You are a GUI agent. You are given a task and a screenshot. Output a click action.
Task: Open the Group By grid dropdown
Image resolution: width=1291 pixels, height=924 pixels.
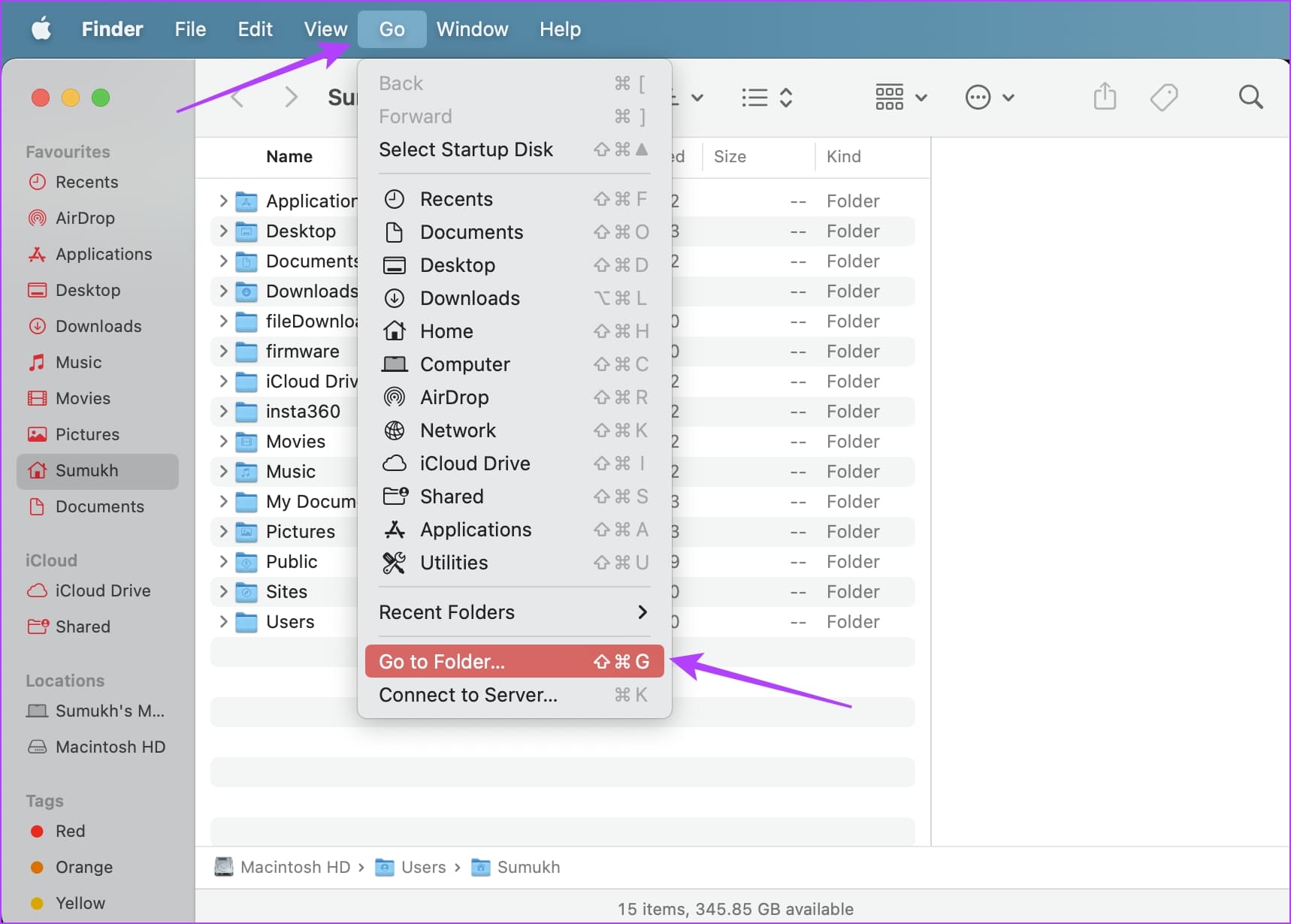[x=901, y=97]
